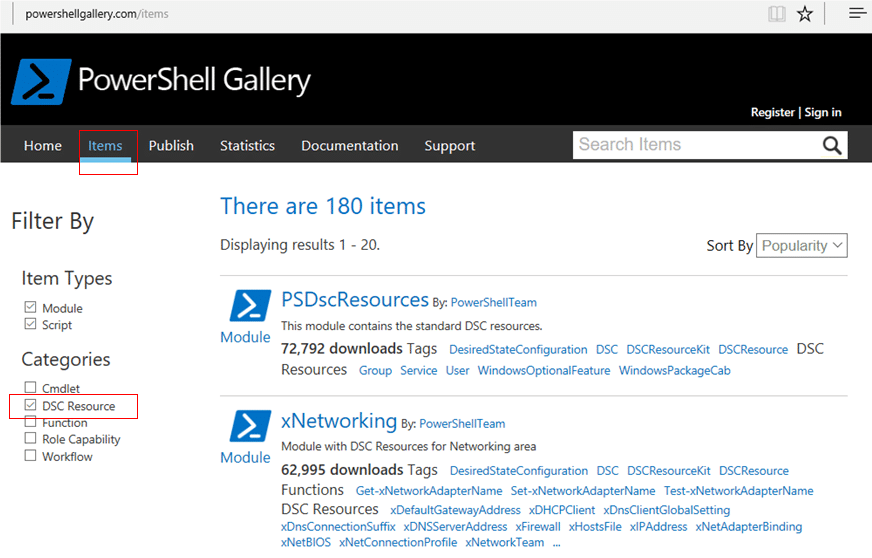This screenshot has height=558, width=872.
Task: Click the browser address bar URL
Action: click(97, 14)
